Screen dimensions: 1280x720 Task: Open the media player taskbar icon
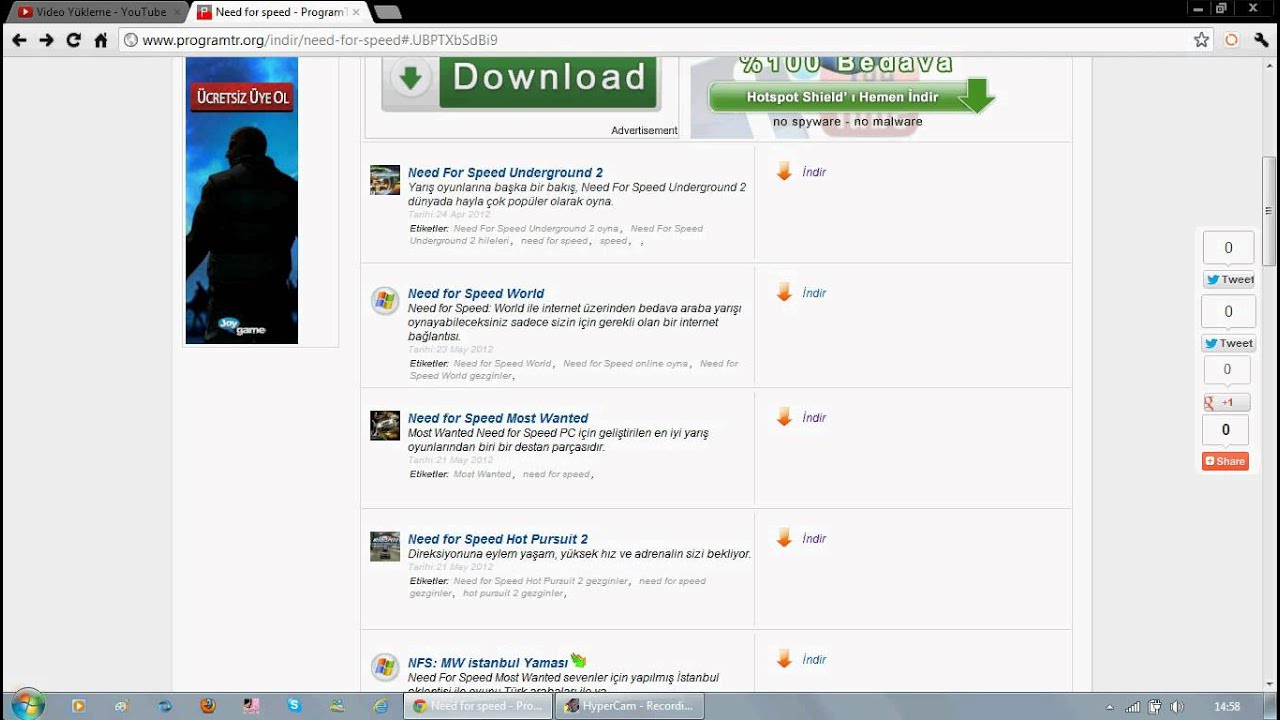78,706
